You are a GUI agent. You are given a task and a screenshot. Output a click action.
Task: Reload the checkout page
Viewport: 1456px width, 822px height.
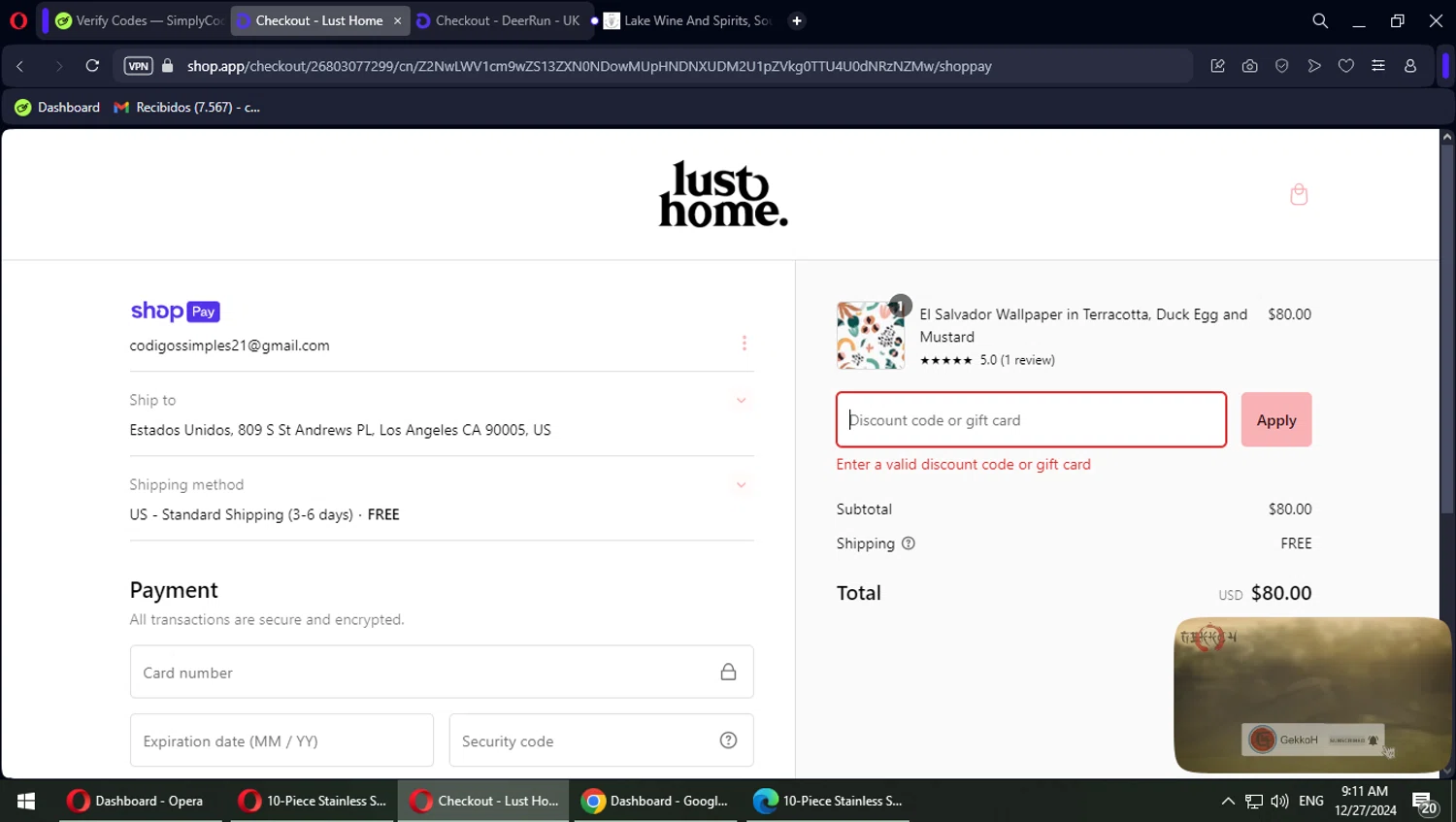[92, 66]
